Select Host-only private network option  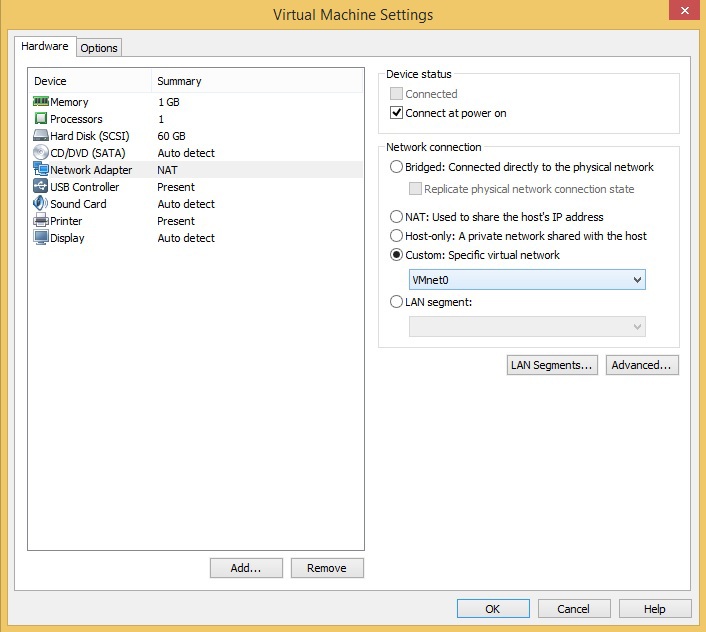tap(397, 236)
